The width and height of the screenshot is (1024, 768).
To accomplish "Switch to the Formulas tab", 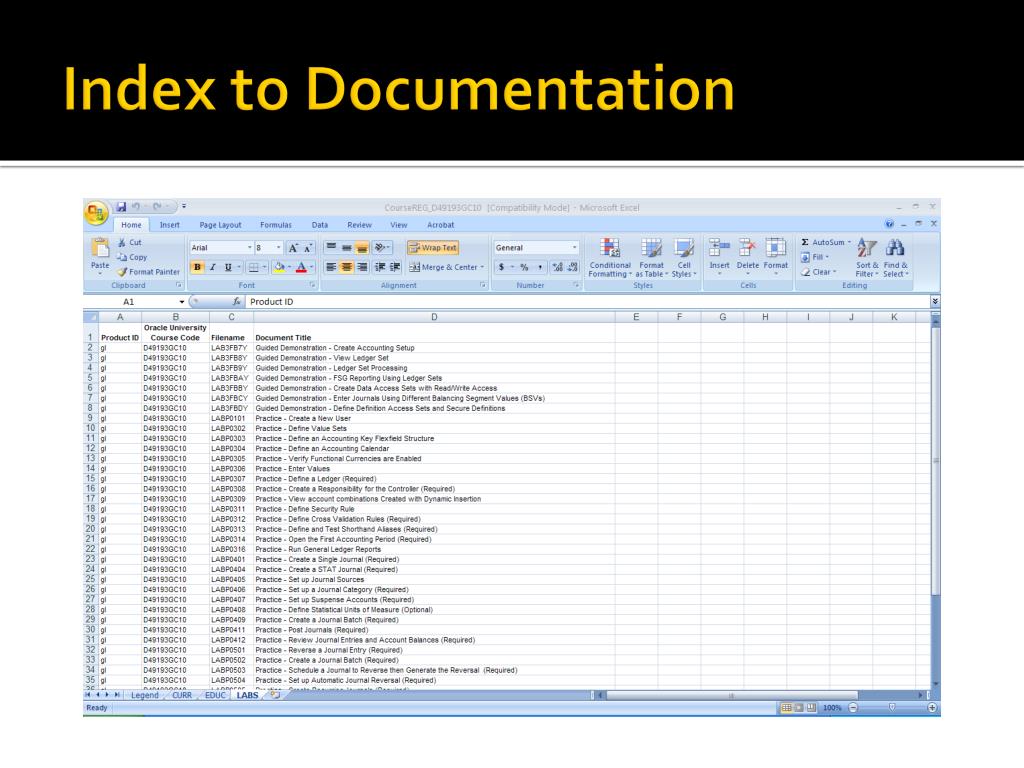I will tap(276, 225).
